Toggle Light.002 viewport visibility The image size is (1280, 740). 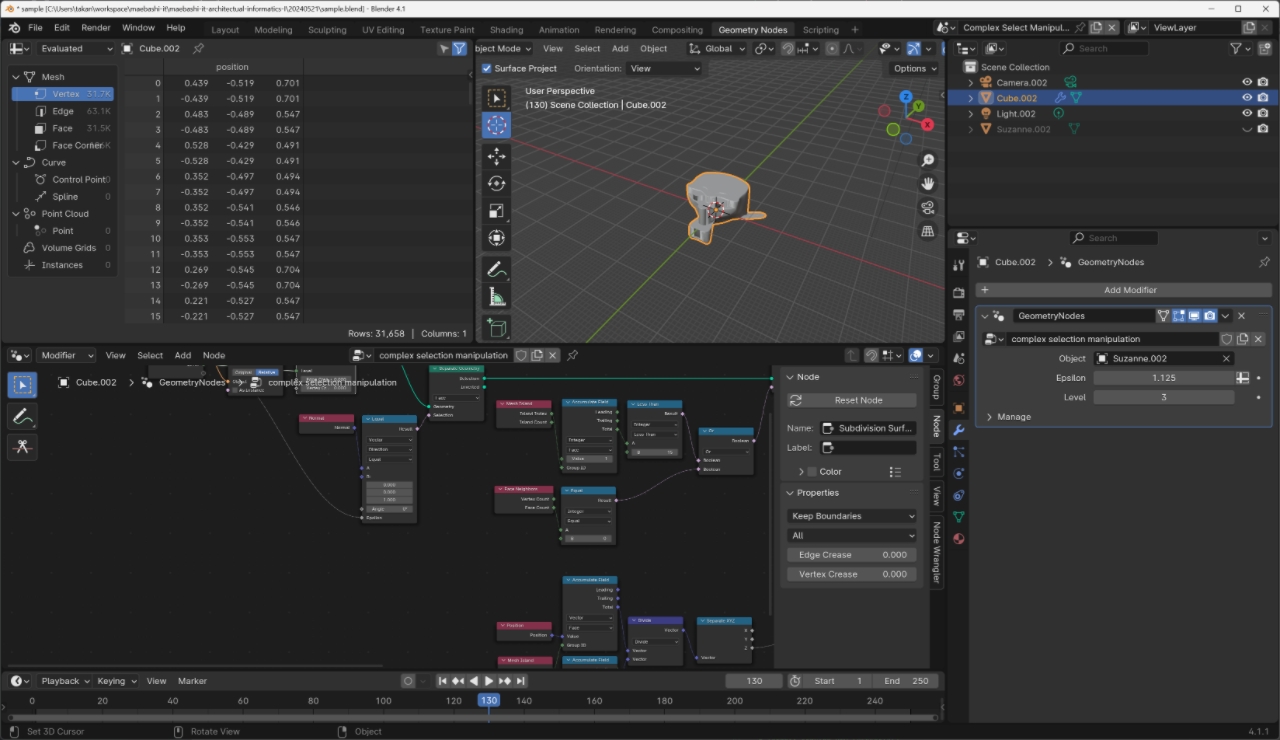tap(1247, 114)
